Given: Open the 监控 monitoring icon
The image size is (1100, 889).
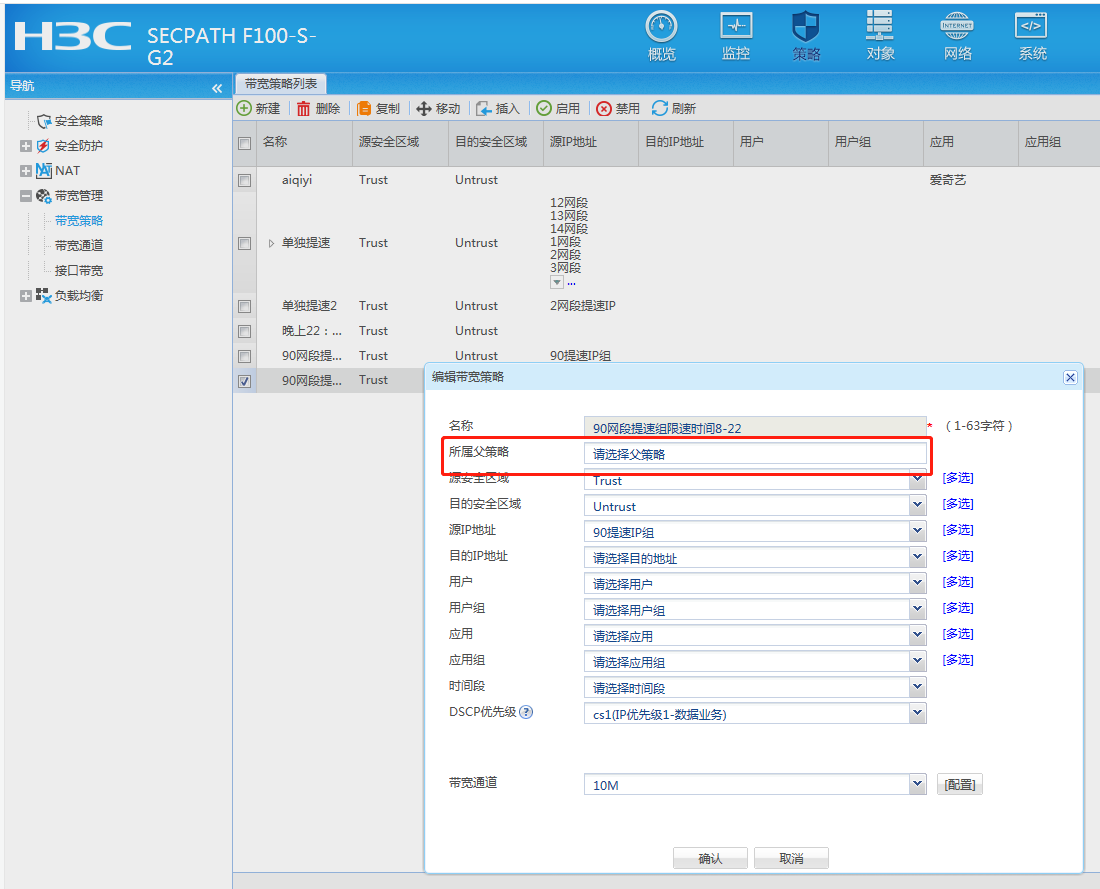Looking at the screenshot, I should [736, 27].
